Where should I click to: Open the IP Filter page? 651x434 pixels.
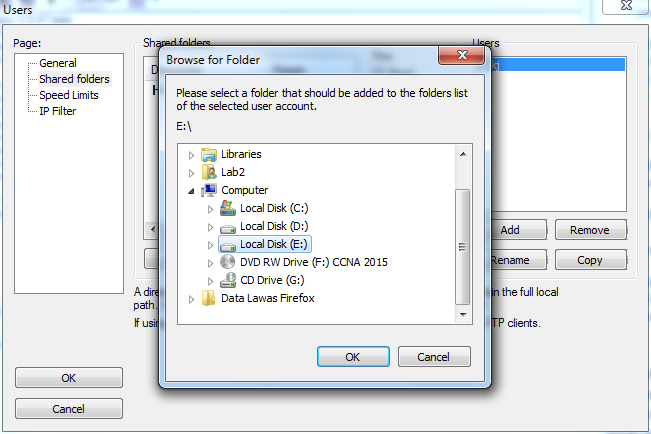click(58, 111)
